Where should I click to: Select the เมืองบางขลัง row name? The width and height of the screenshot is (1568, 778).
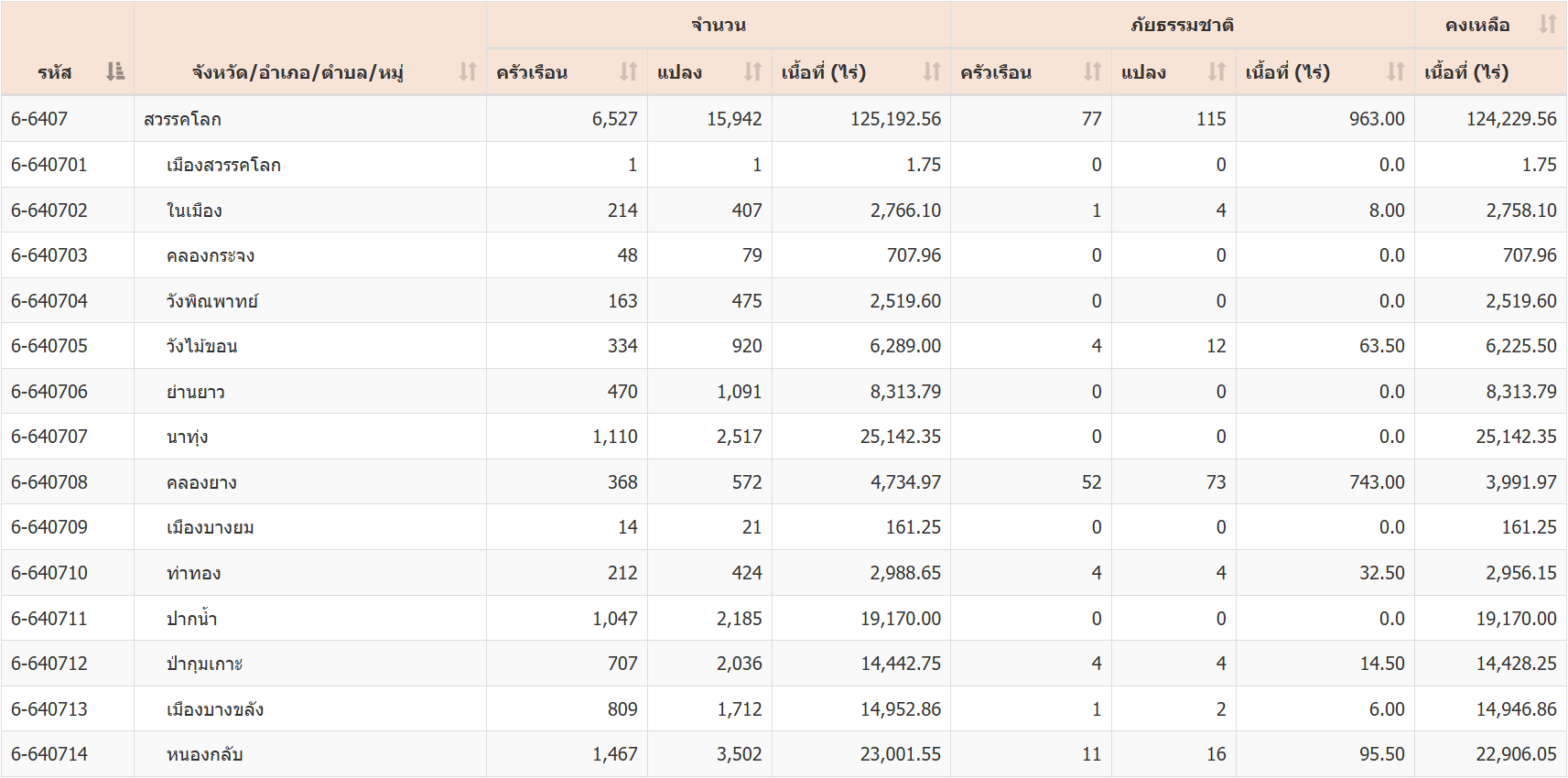(x=215, y=709)
